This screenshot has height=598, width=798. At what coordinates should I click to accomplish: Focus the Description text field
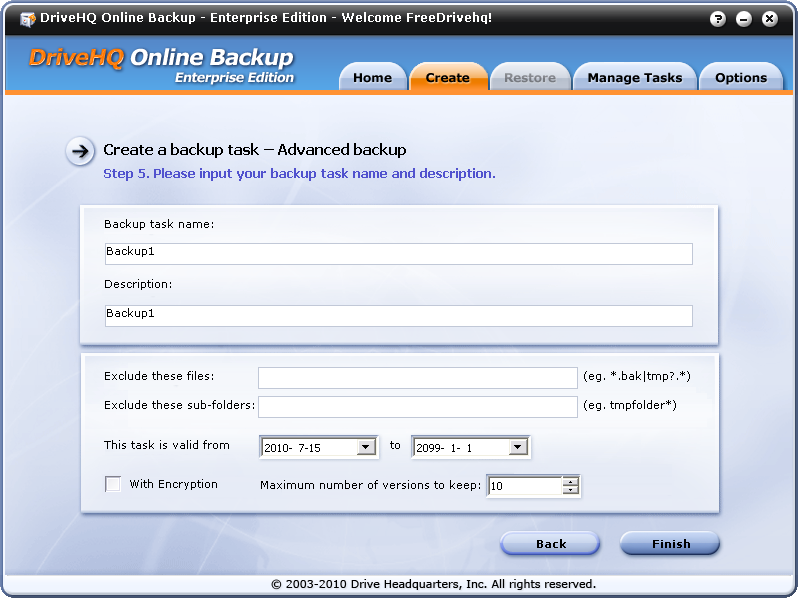pos(398,316)
